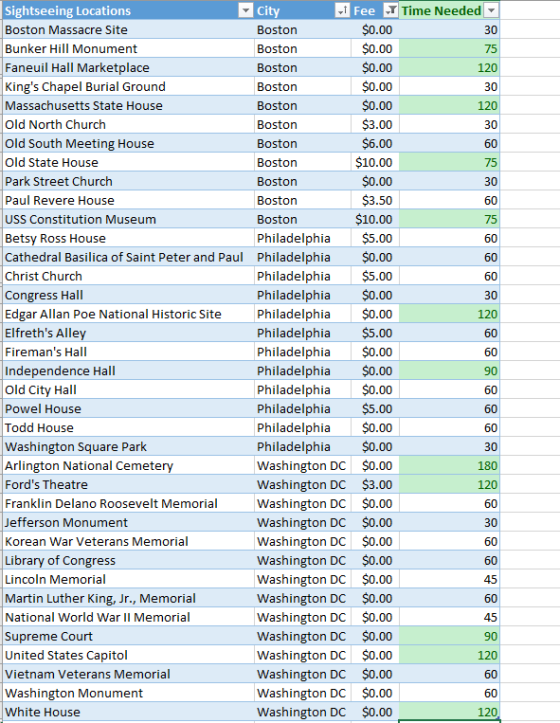Click the Lincoln Memorial cell
560x723 pixels.
(128, 579)
